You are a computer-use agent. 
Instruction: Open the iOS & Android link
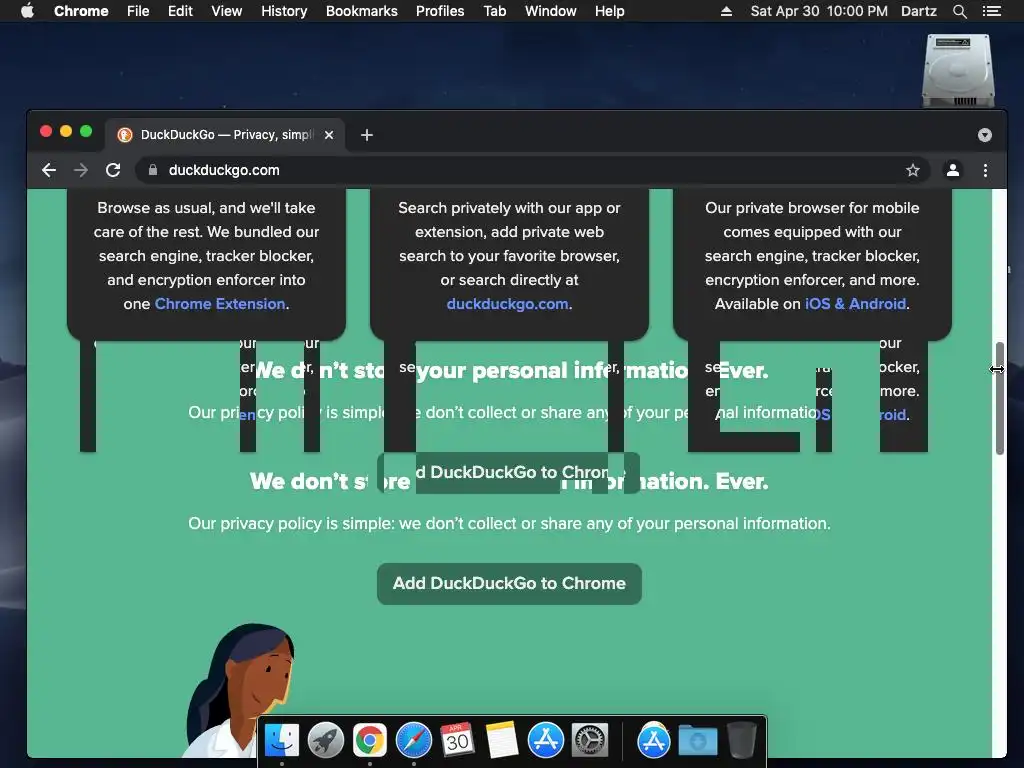point(856,304)
